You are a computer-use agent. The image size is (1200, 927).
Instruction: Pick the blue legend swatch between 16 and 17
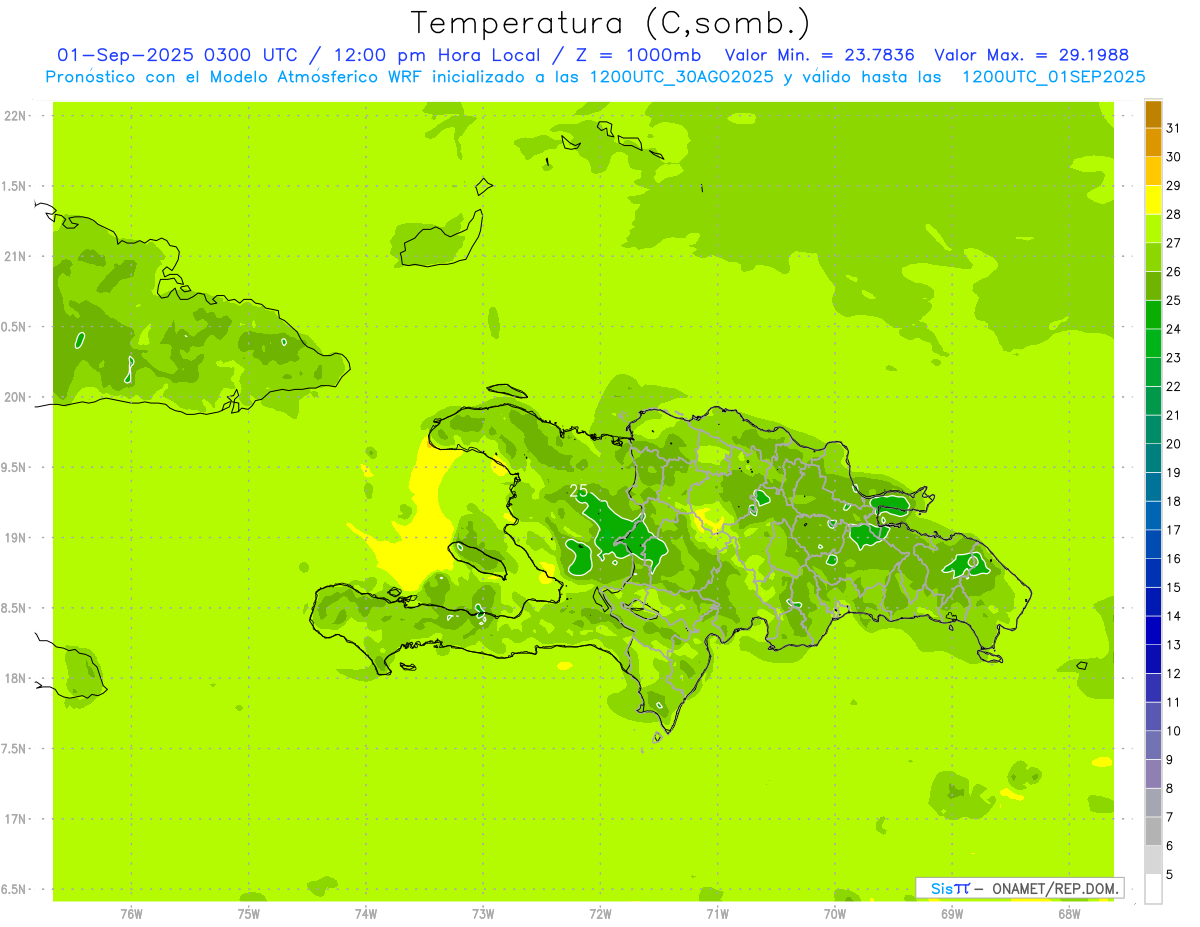click(1153, 544)
